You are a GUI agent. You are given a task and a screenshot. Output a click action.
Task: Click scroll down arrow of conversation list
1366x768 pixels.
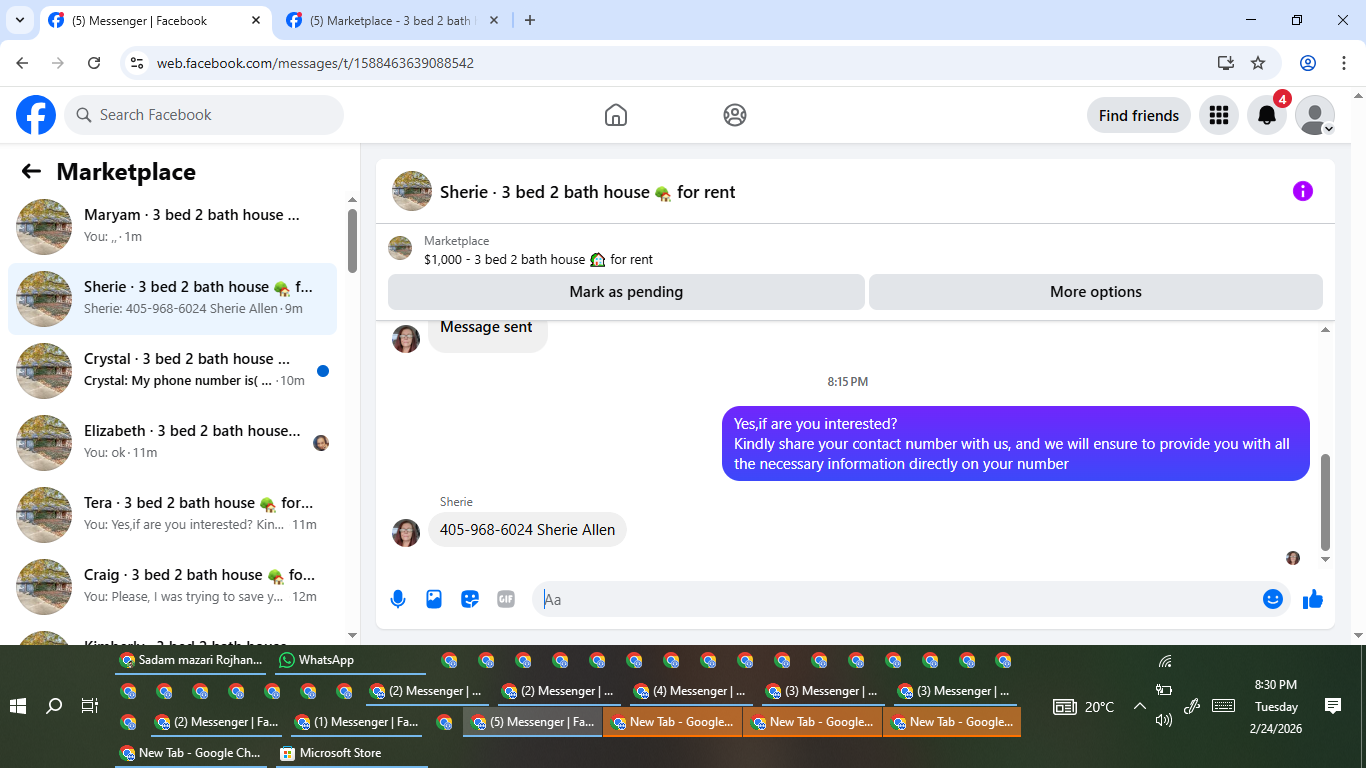[x=352, y=634]
